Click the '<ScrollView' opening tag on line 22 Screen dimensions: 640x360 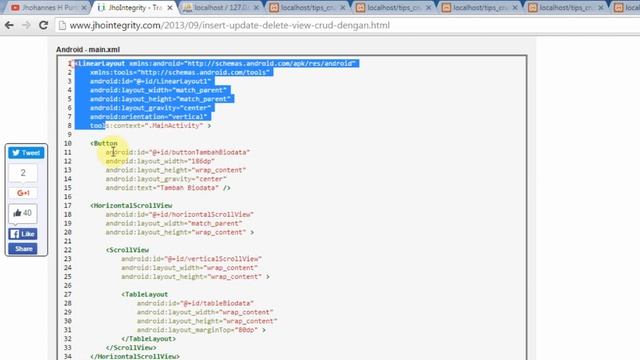click(x=127, y=250)
